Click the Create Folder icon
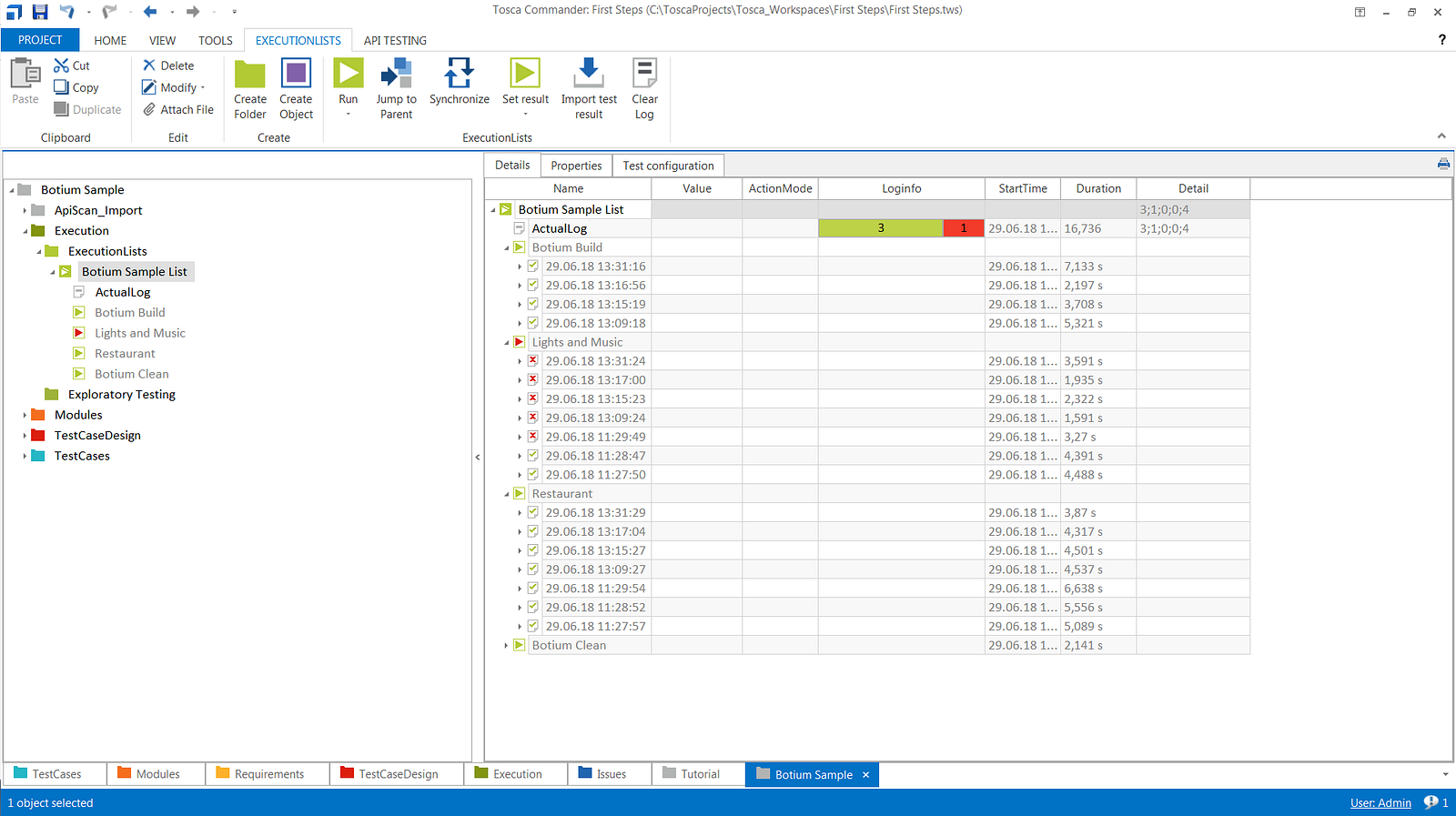The image size is (1456, 816). (x=250, y=74)
